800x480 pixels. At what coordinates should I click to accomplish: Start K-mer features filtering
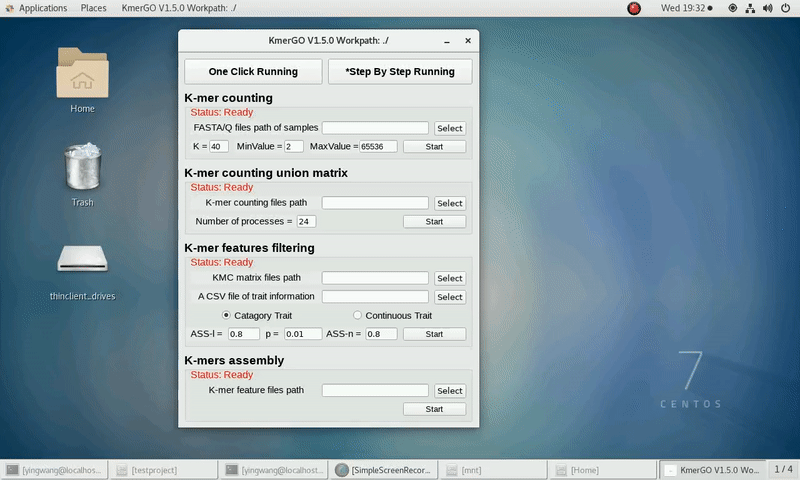point(434,334)
